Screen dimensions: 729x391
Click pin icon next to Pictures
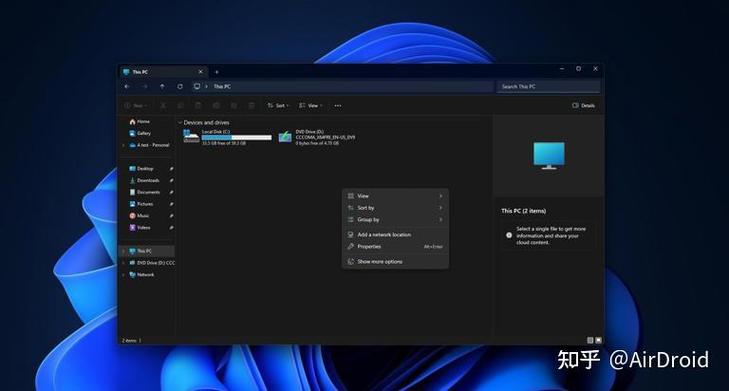(x=171, y=204)
